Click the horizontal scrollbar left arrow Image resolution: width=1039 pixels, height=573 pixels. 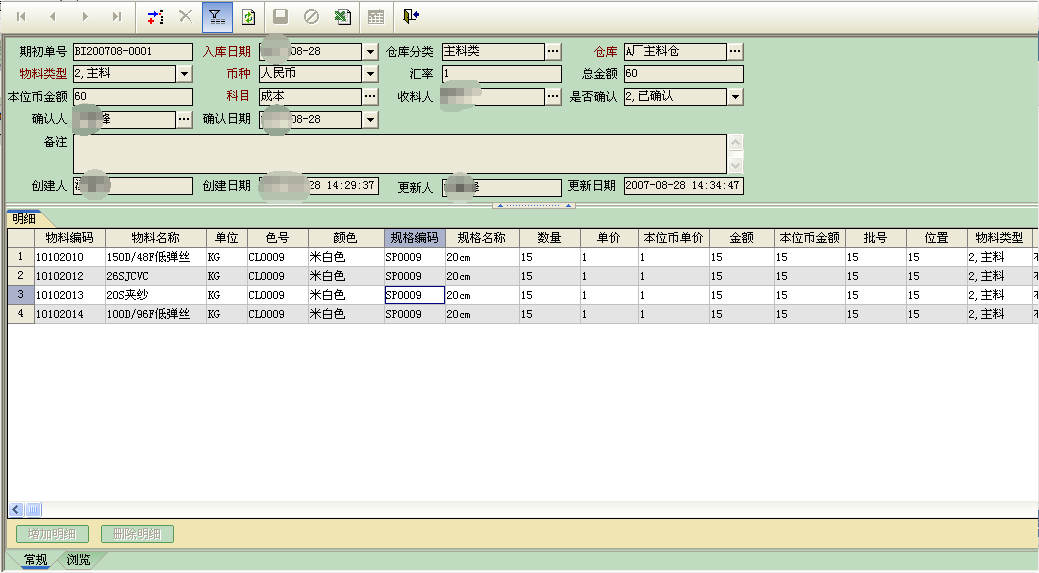16,509
